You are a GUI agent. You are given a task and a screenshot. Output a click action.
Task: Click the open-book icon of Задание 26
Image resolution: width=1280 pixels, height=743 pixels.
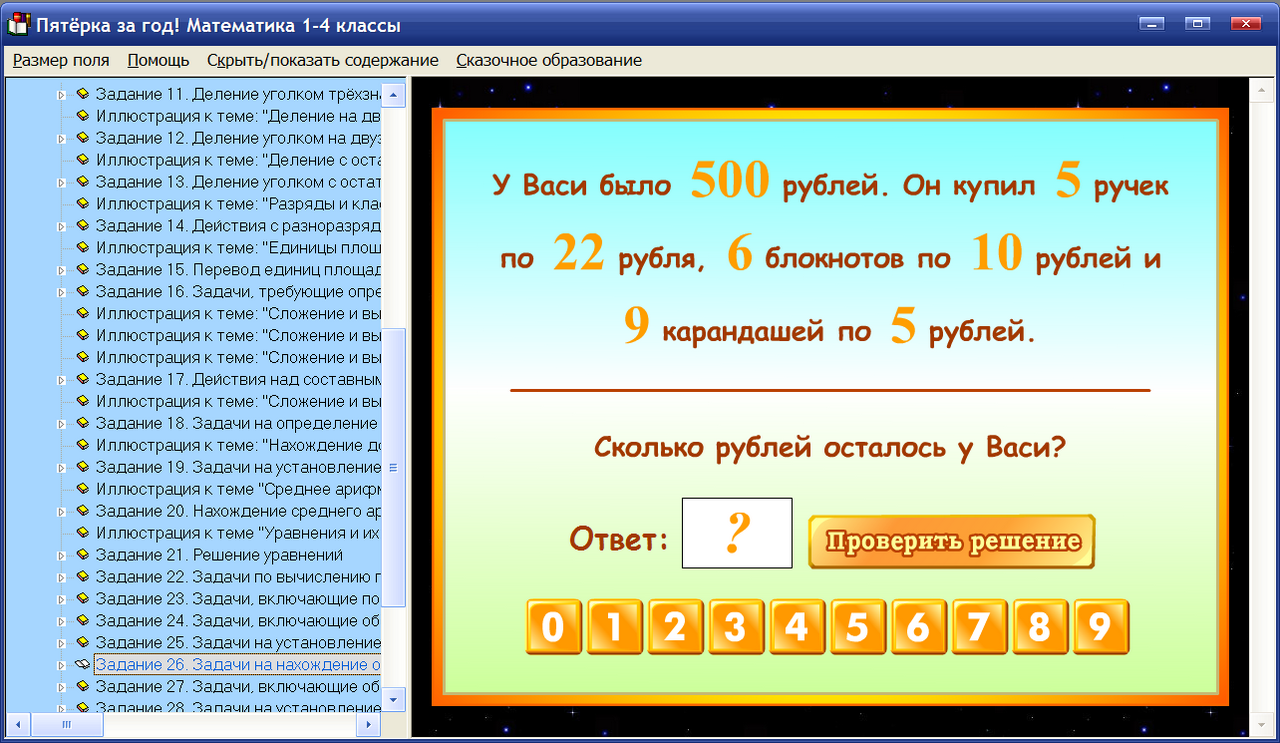click(x=82, y=664)
